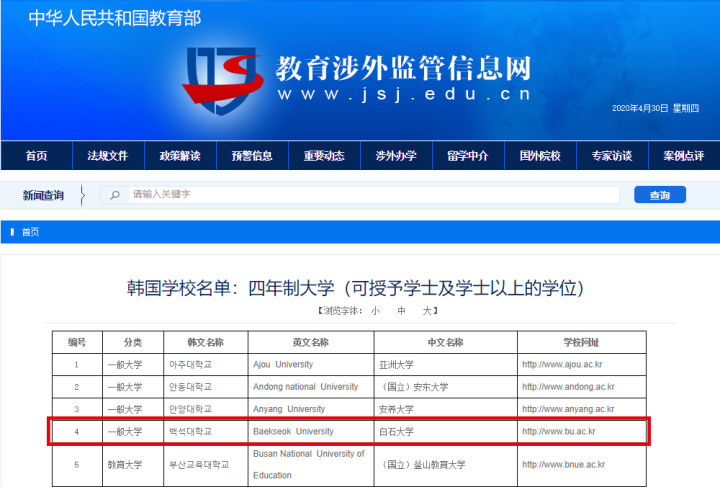The width and height of the screenshot is (720, 487).
Task: Click the home breadcrumb square icon
Action: coord(12,232)
